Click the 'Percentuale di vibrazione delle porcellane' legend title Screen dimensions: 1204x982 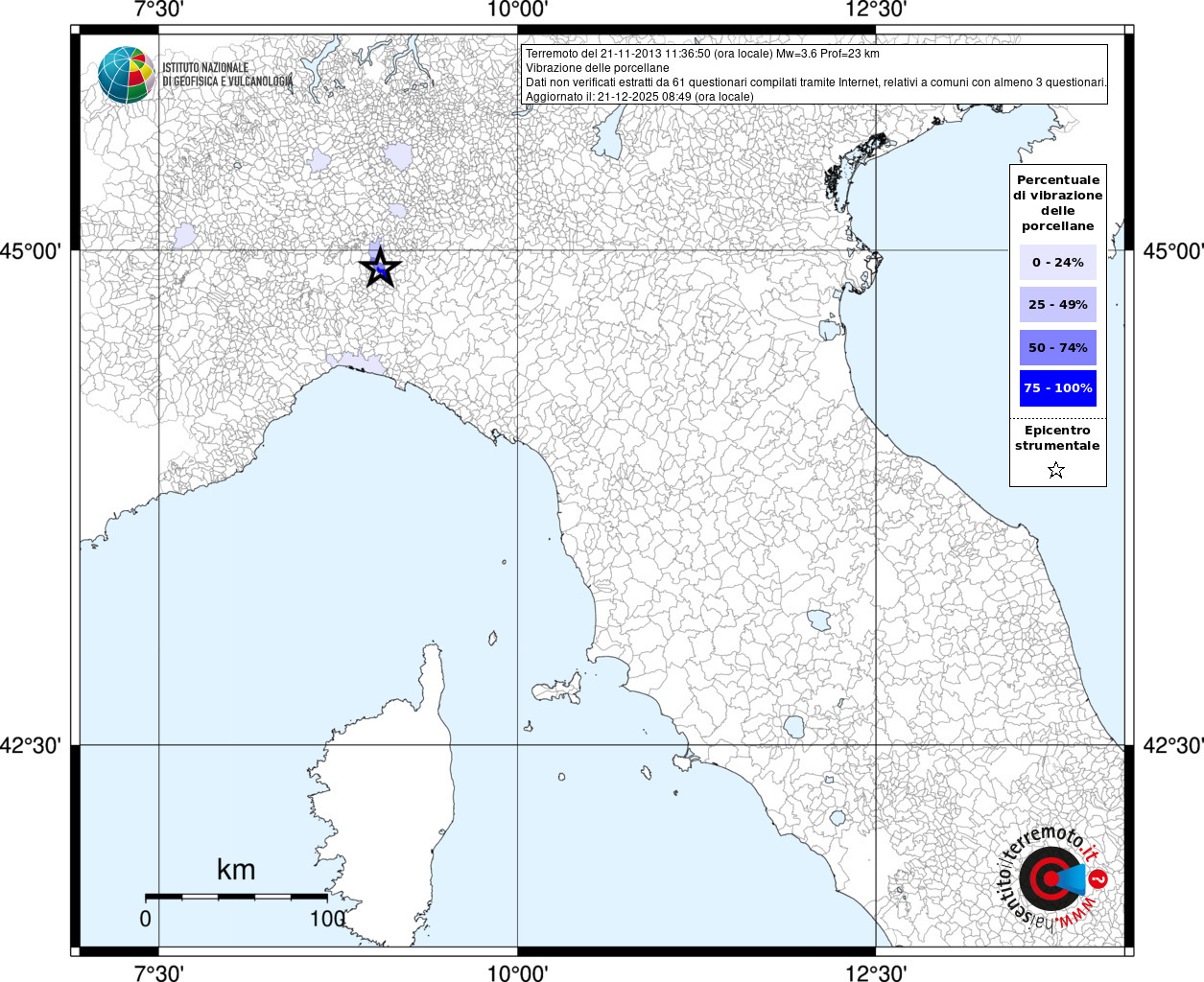pyautogui.click(x=1057, y=202)
